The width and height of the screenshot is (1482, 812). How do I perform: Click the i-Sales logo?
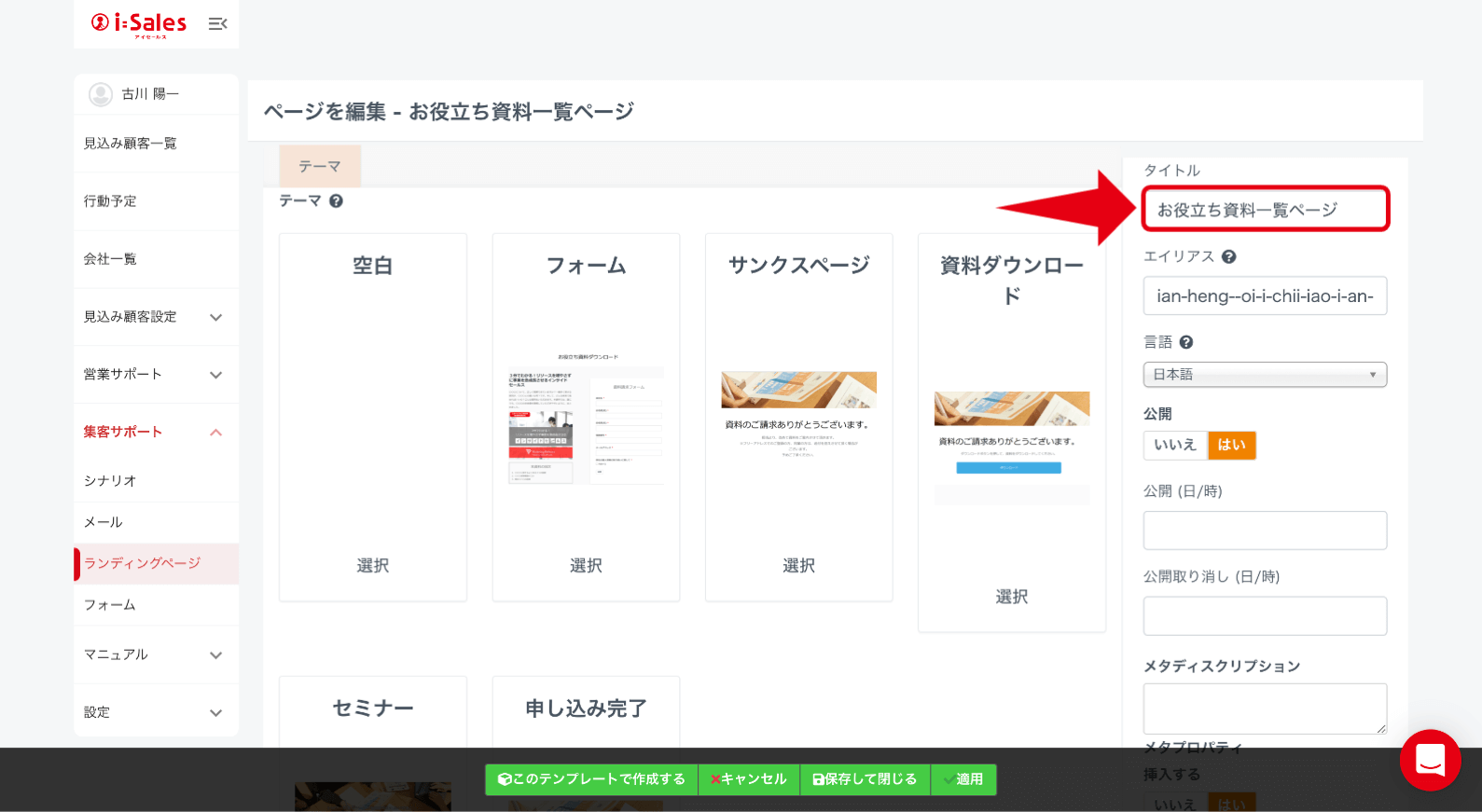tap(139, 23)
